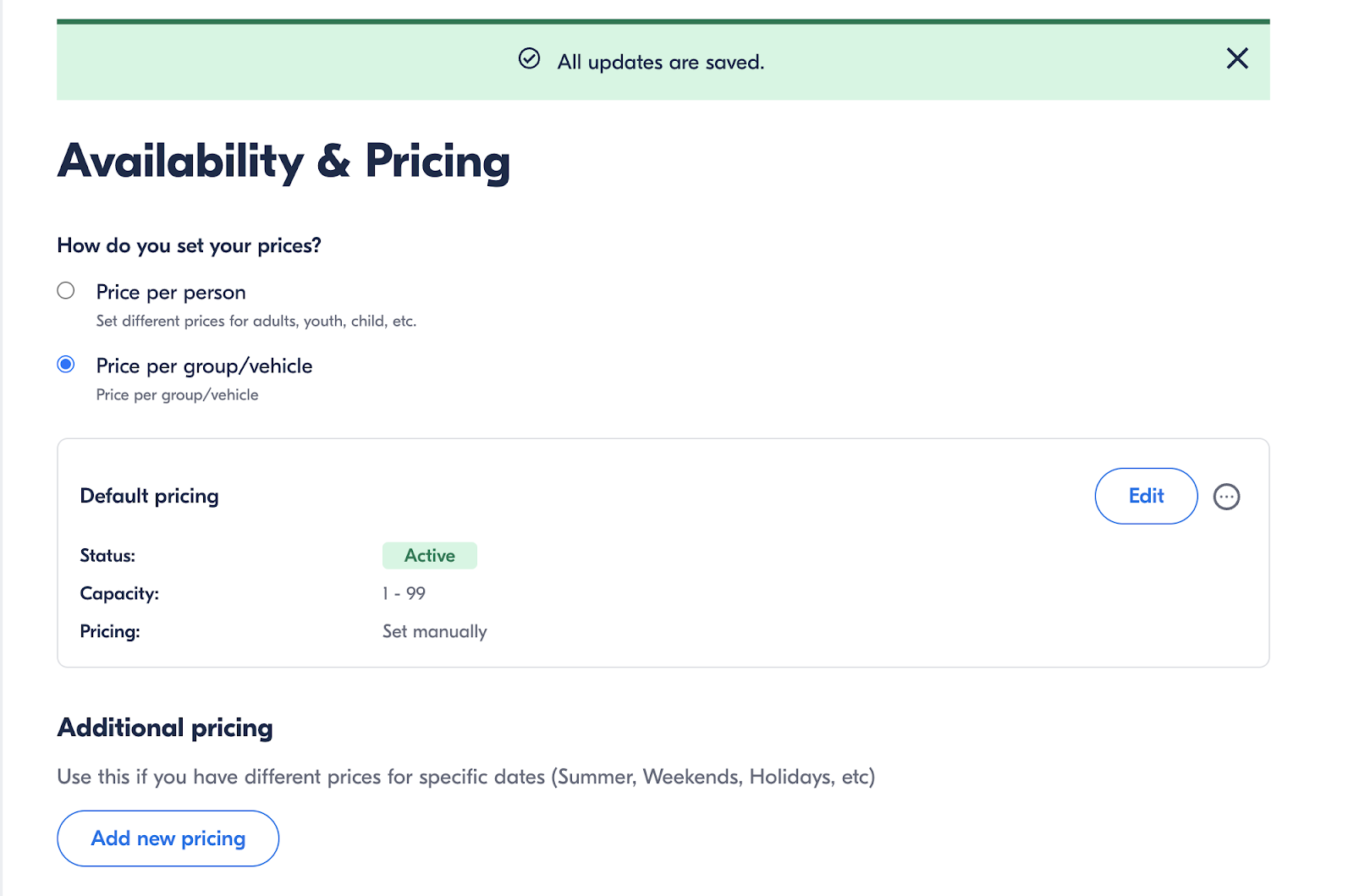Image resolution: width=1354 pixels, height=896 pixels.
Task: Click the Capacity value '1 - 99'
Action: pos(403,593)
